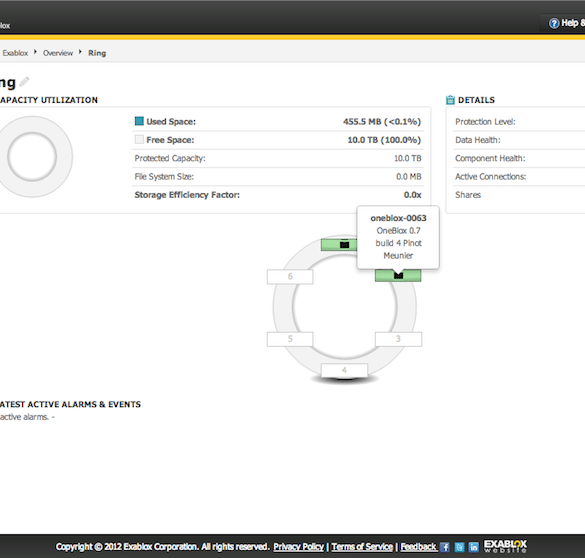Click the 0.0x efficiency value
585x558 pixels.
(x=412, y=195)
